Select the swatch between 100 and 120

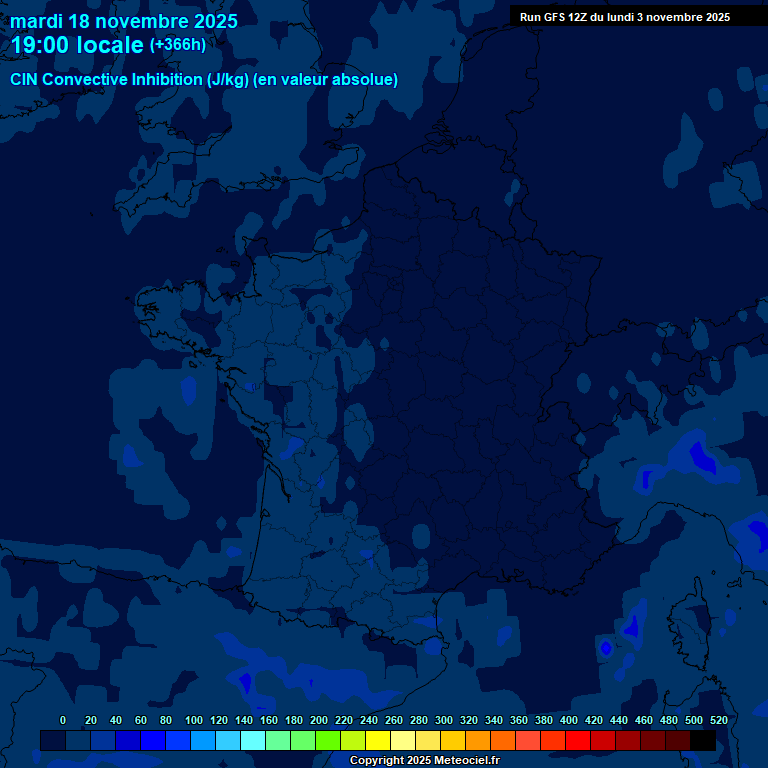point(203,740)
